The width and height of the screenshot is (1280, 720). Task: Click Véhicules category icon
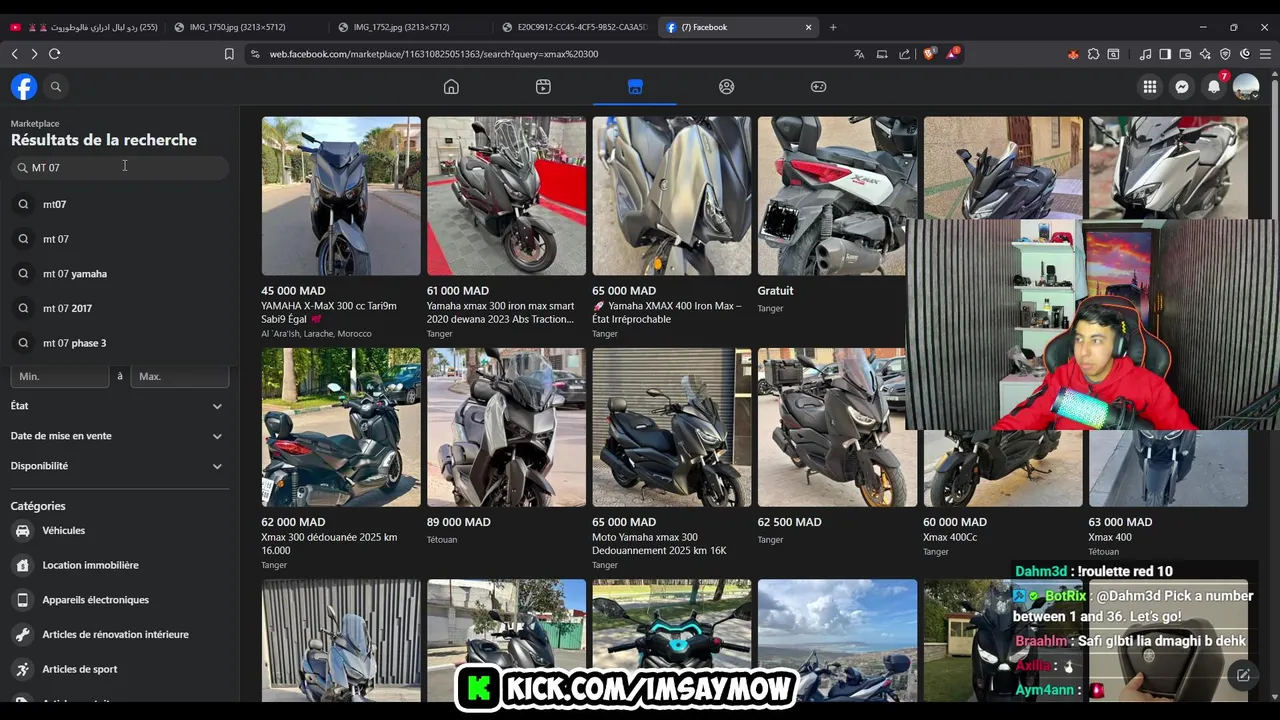click(22, 531)
